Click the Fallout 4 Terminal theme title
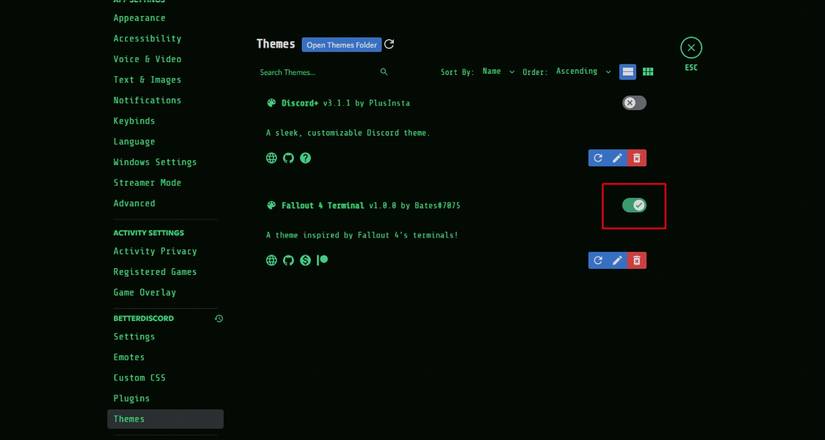This screenshot has height=440, width=825. click(323, 205)
